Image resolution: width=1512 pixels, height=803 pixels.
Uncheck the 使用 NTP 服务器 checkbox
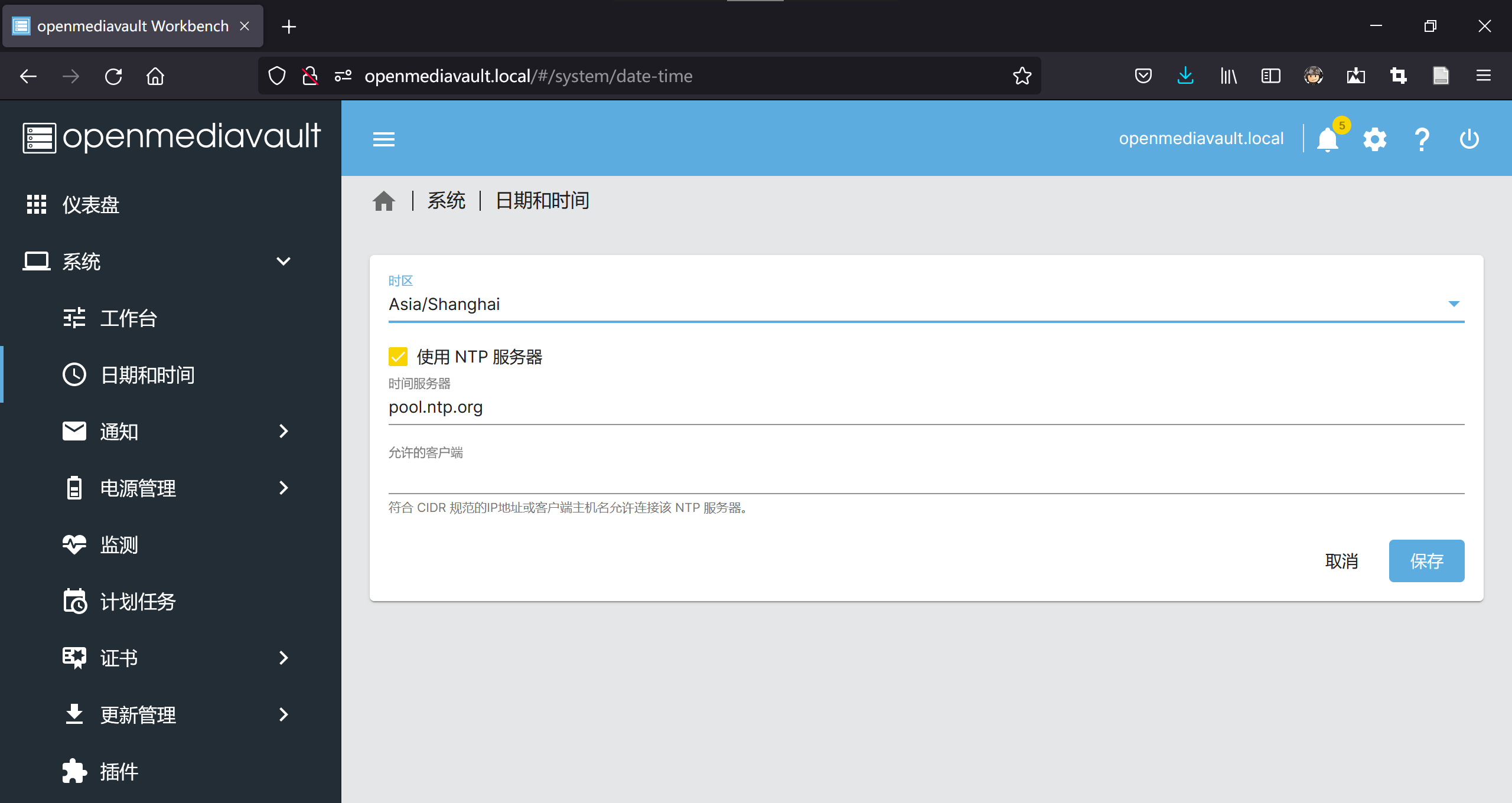(x=398, y=357)
